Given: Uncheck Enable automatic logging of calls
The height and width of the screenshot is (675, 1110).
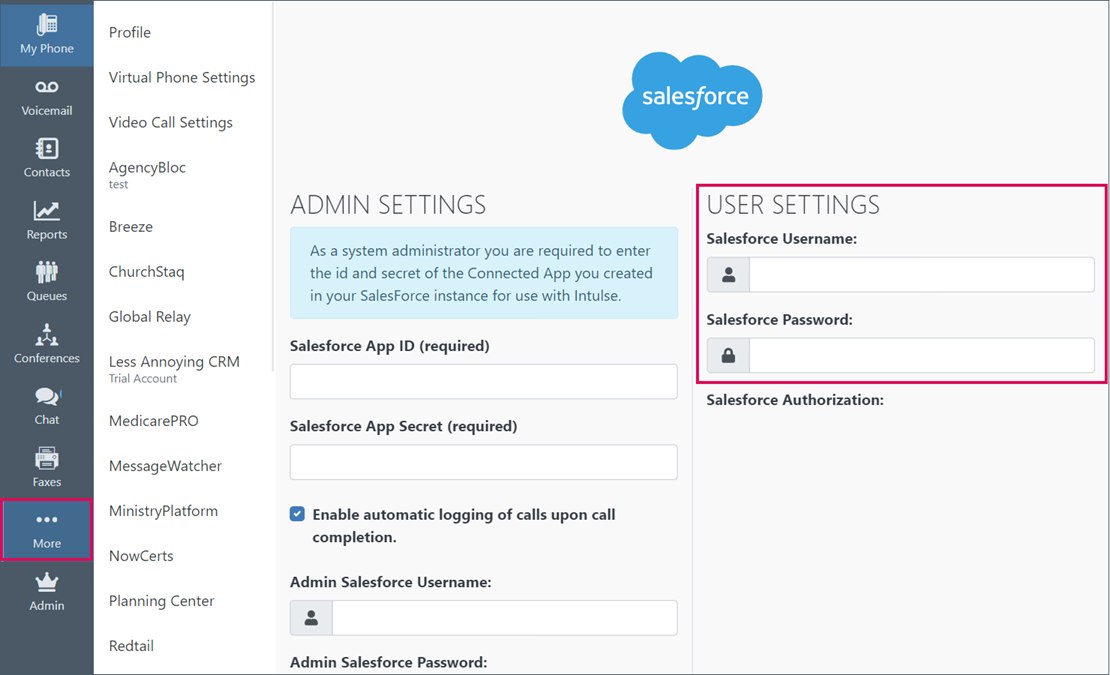Looking at the screenshot, I should pyautogui.click(x=297, y=514).
